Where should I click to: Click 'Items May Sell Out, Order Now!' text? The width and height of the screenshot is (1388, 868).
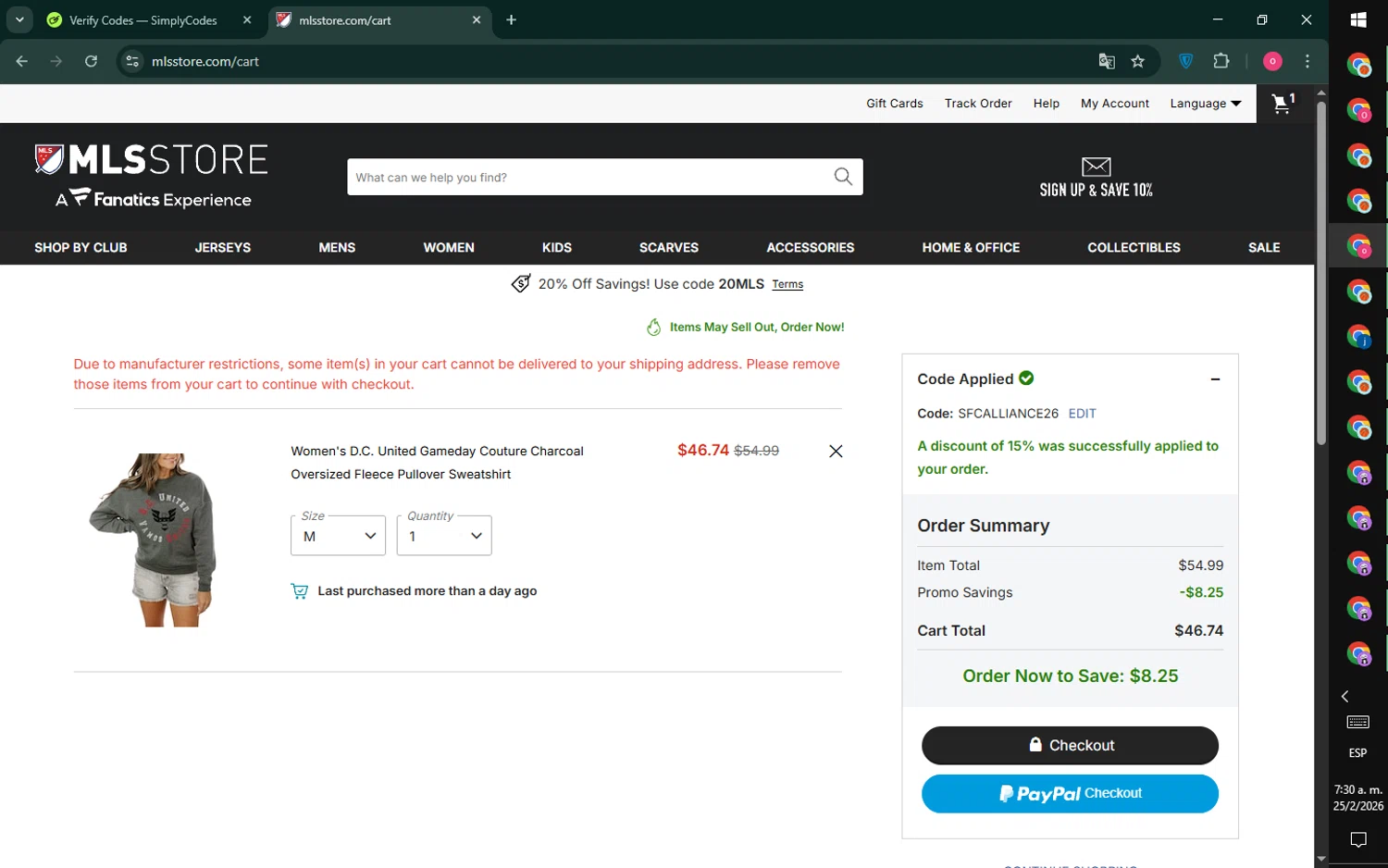point(757,328)
